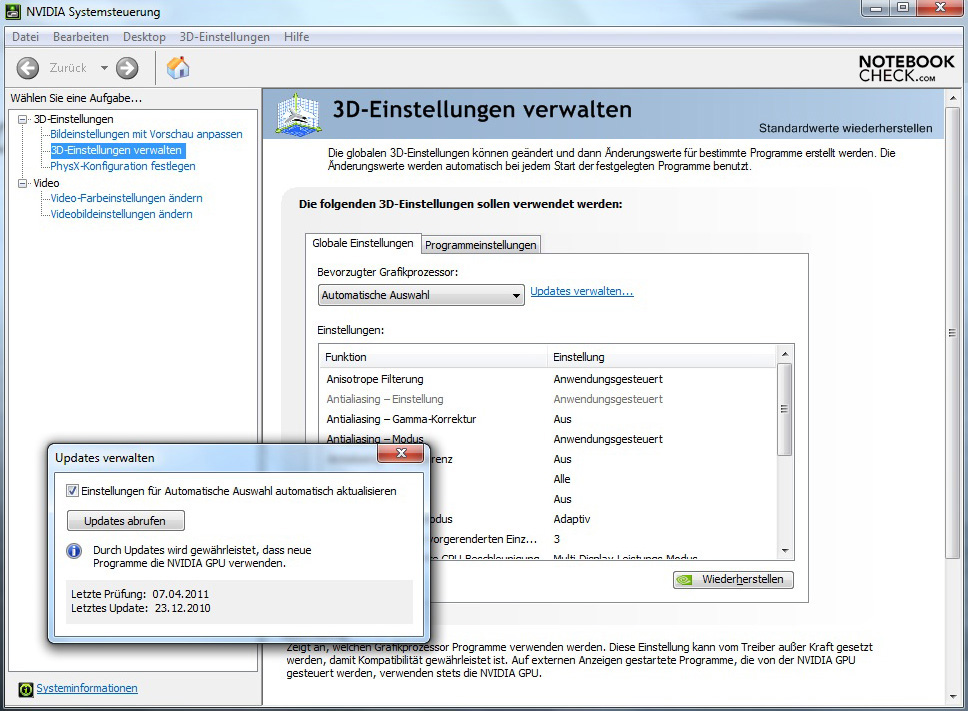
Task: Select the Anisotrope Filterung row
Action: pos(548,379)
